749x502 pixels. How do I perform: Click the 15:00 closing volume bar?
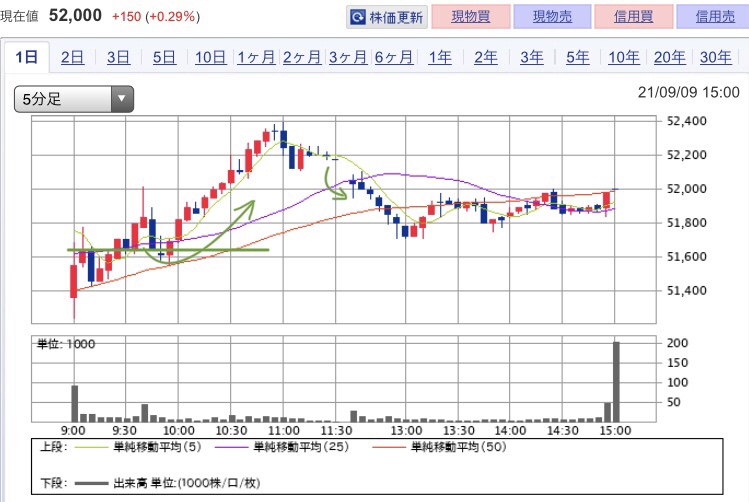(616, 382)
